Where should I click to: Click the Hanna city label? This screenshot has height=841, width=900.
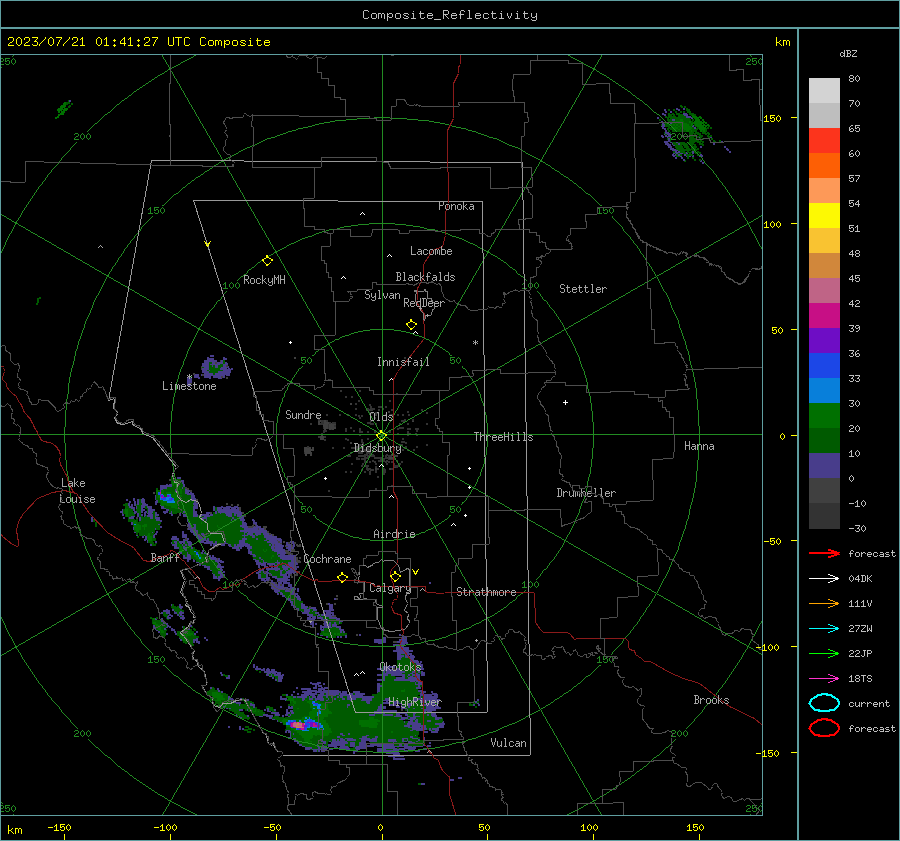pyautogui.click(x=699, y=446)
